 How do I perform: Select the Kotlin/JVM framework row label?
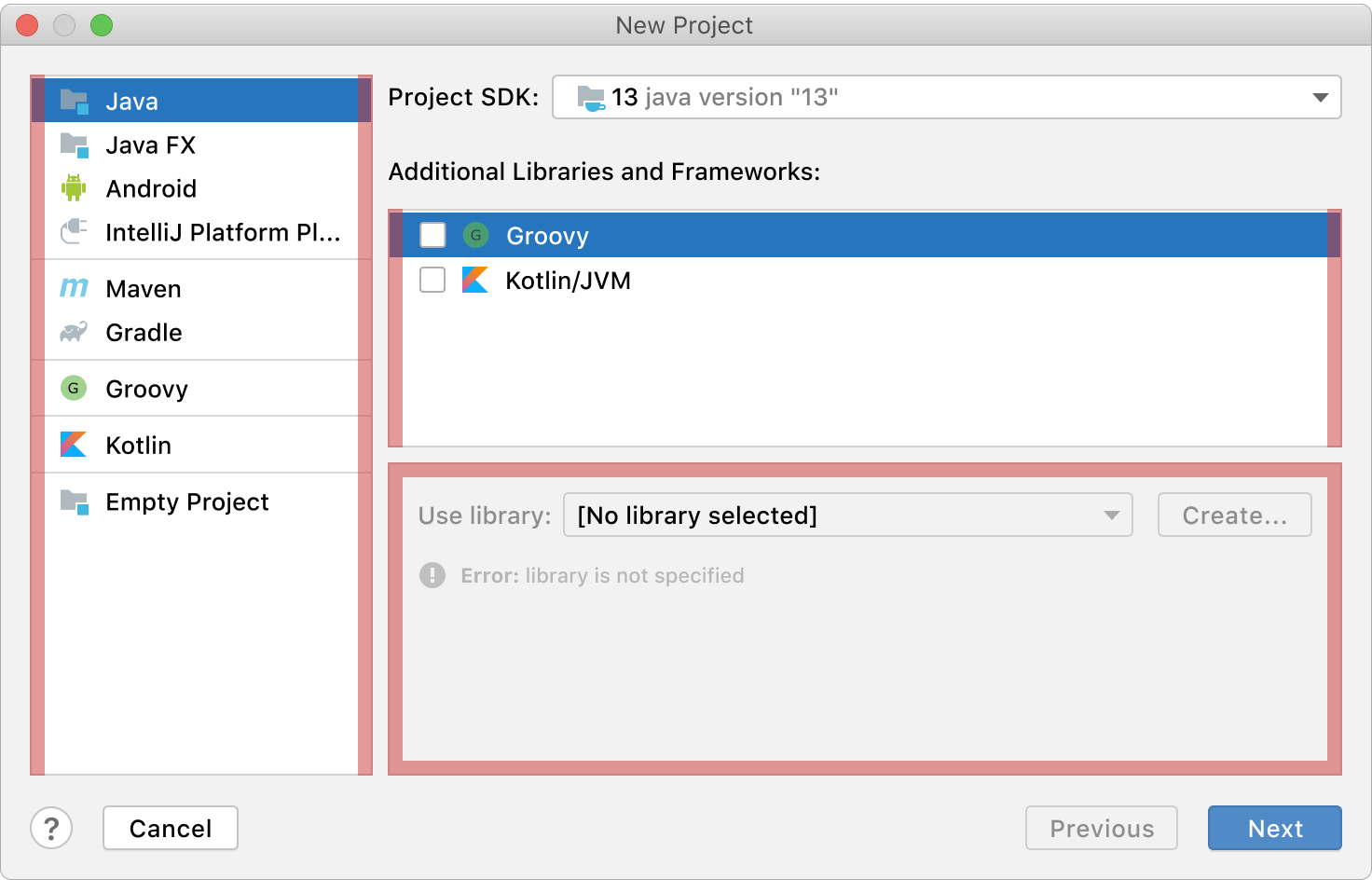point(568,281)
